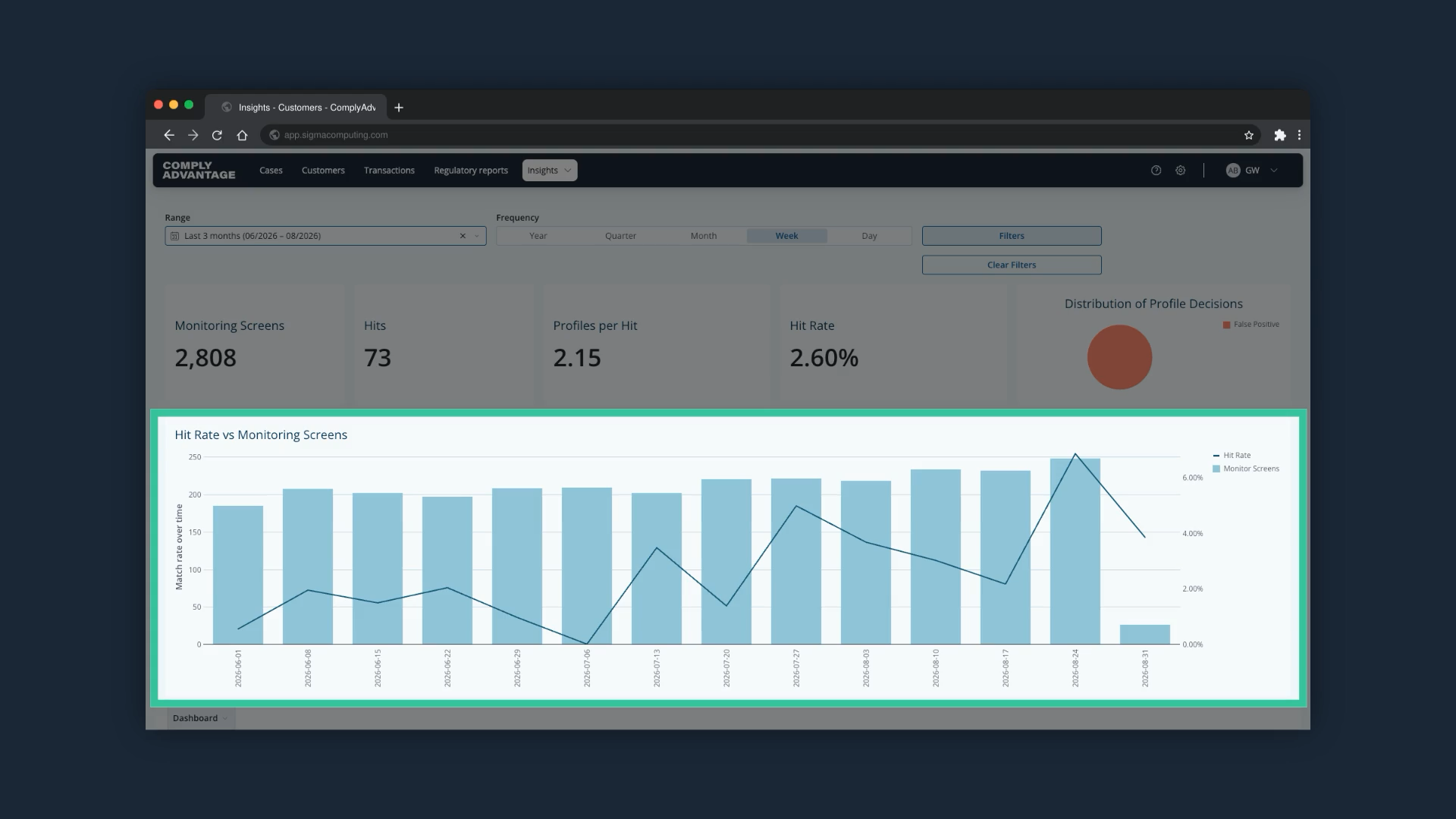Open the help question mark icon
Screen dimensions: 1456x819
[x=1156, y=171]
